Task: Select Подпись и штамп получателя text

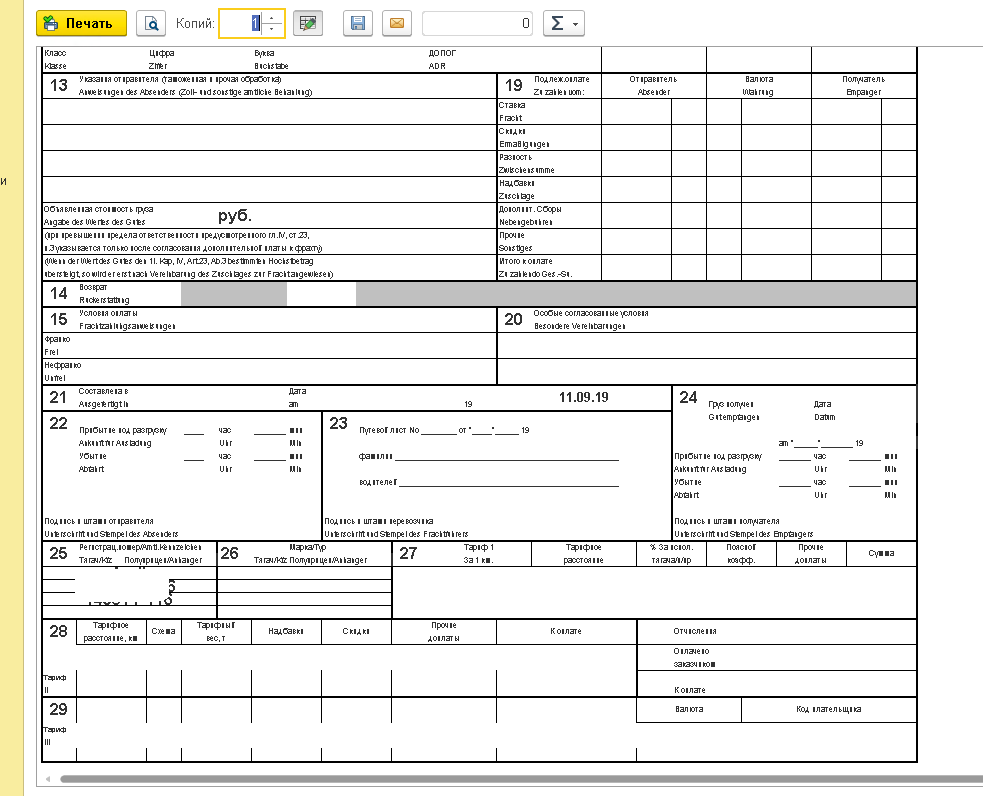Action: (727, 521)
